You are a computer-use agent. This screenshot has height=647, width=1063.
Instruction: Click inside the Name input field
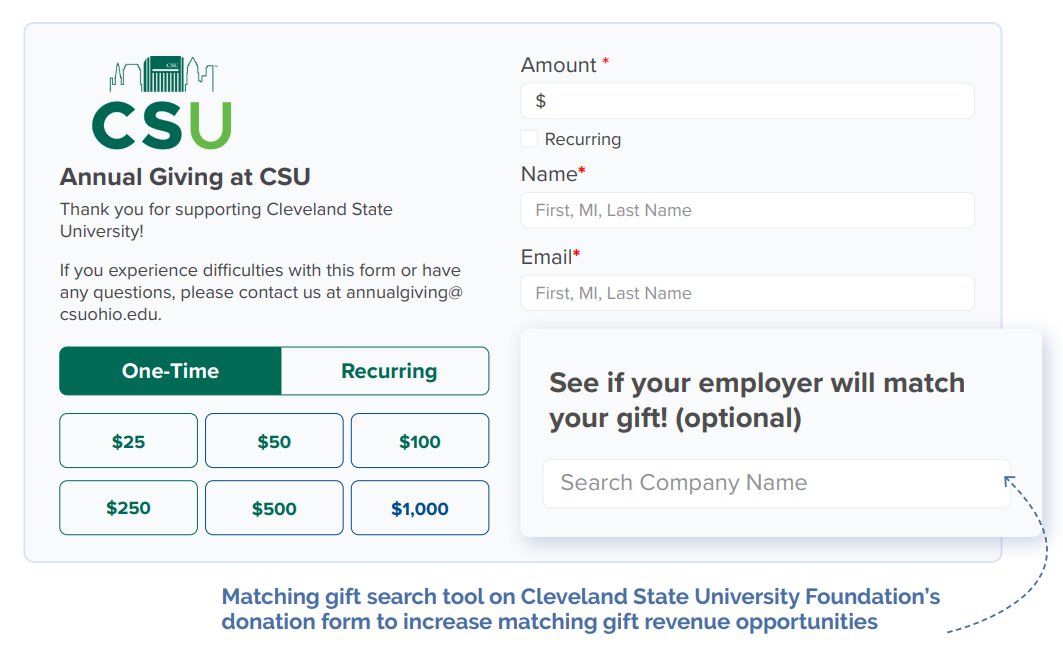click(746, 210)
